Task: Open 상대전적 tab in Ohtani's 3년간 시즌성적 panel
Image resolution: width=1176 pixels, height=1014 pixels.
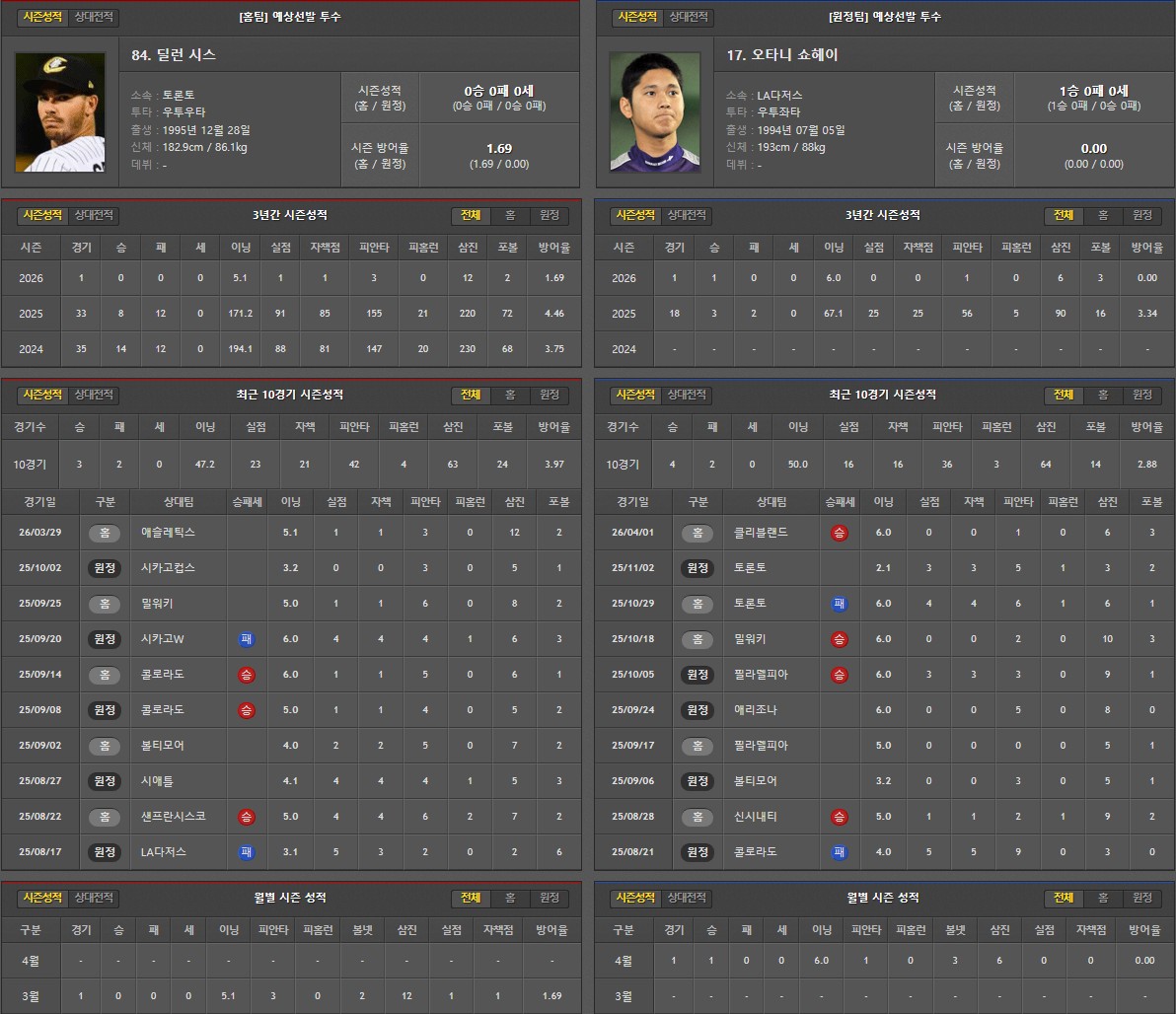Action: (x=688, y=216)
